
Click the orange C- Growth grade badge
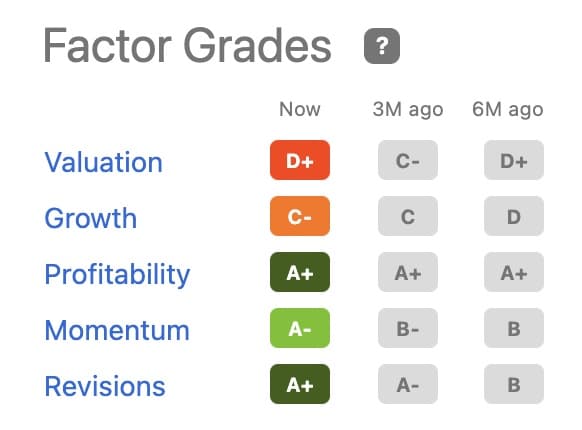[x=300, y=216]
